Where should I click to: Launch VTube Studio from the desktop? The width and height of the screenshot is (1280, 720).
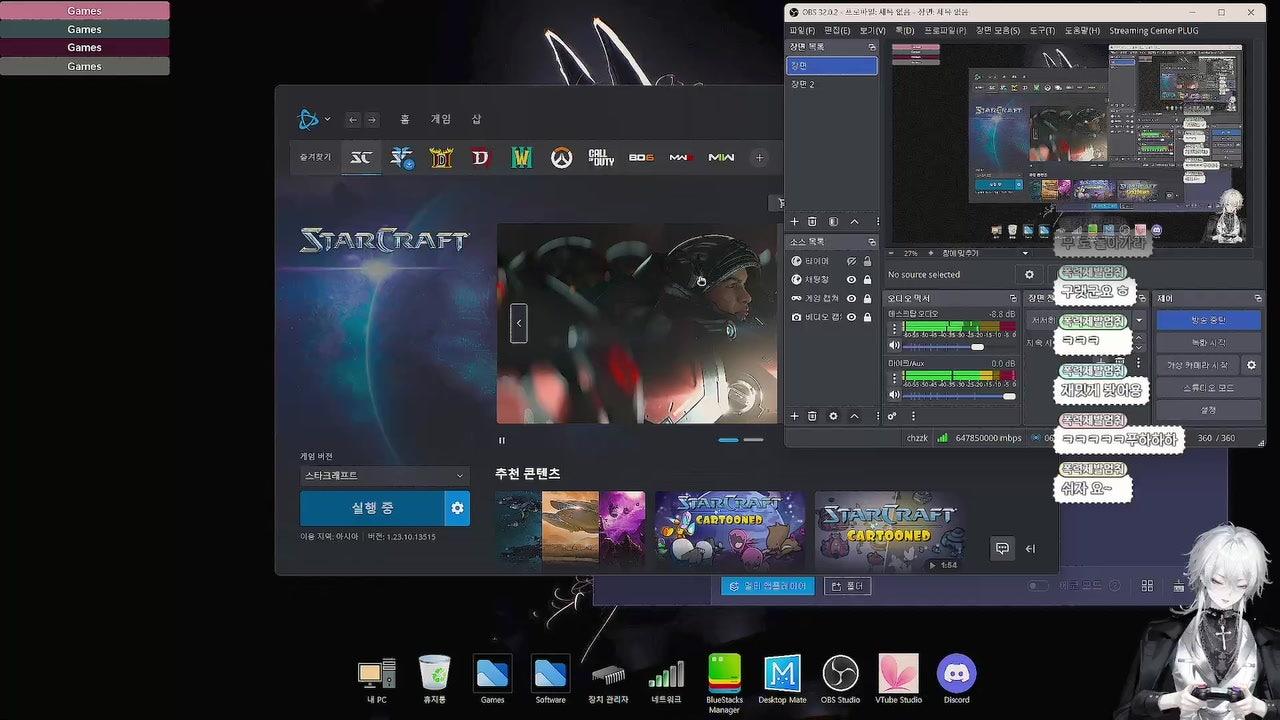[x=898, y=678]
